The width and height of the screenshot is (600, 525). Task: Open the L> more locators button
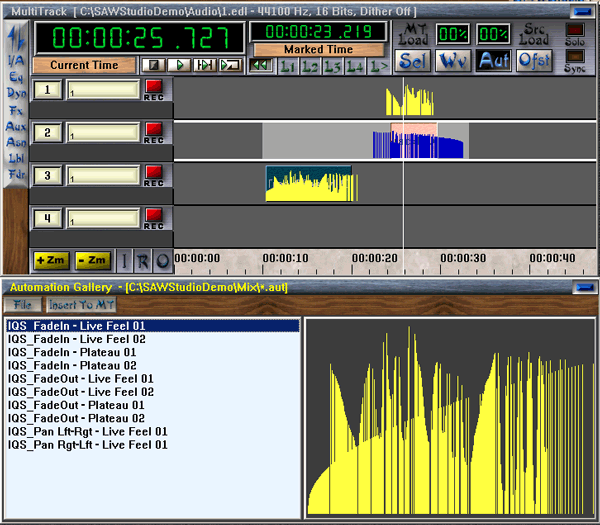click(x=379, y=66)
